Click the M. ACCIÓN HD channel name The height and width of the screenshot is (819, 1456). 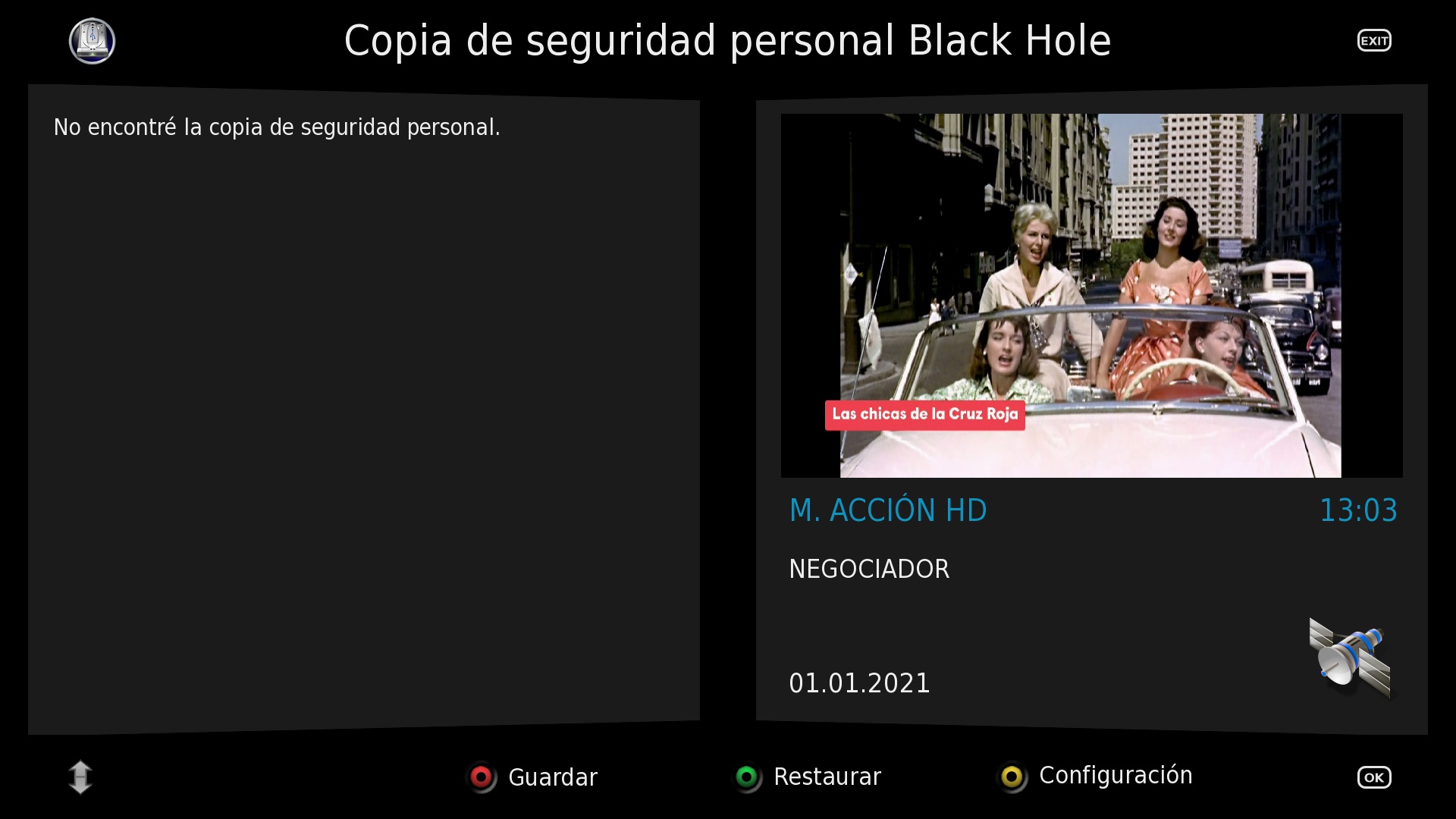click(887, 510)
